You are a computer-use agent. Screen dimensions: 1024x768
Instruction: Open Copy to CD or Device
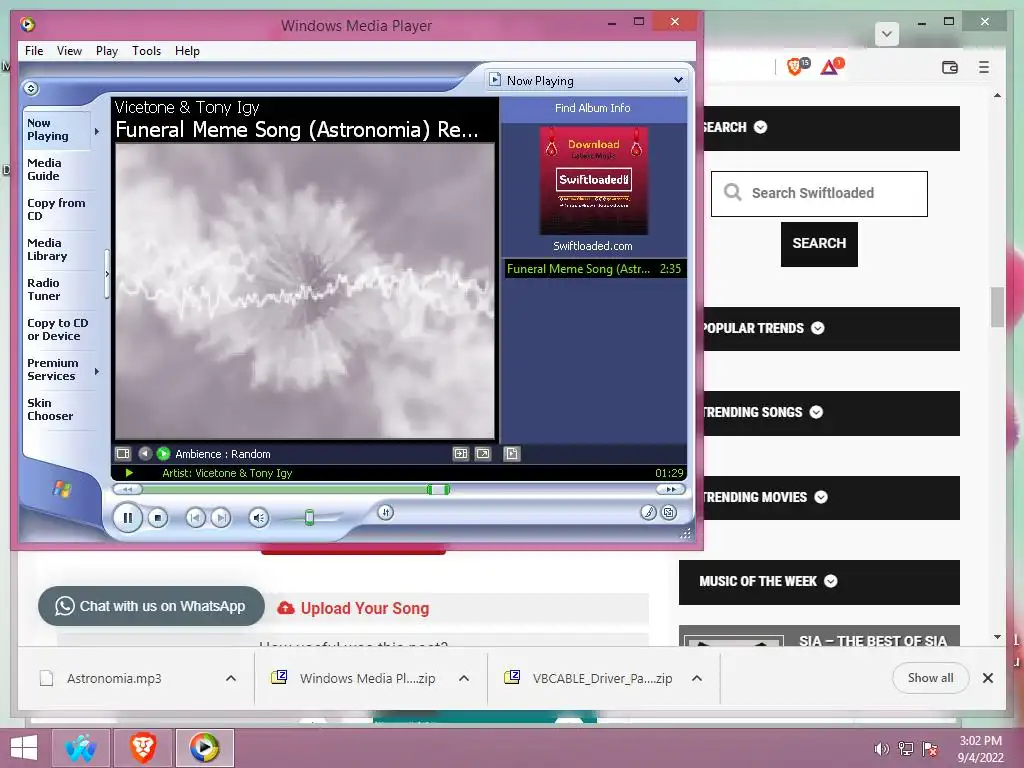pyautogui.click(x=57, y=329)
